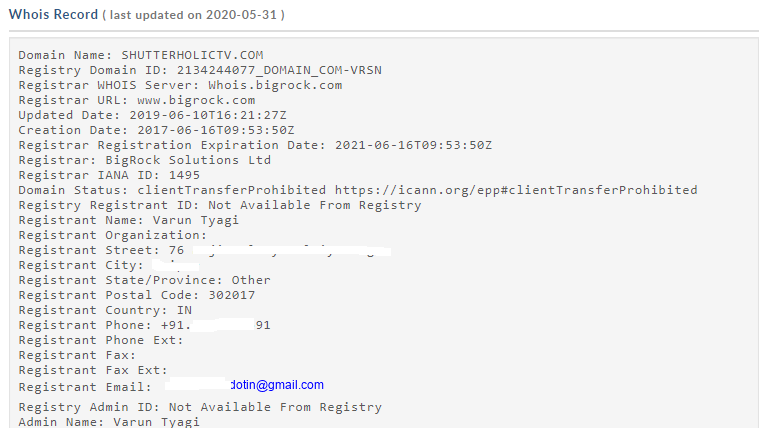Click the Registrant Country IN line

click(105, 310)
